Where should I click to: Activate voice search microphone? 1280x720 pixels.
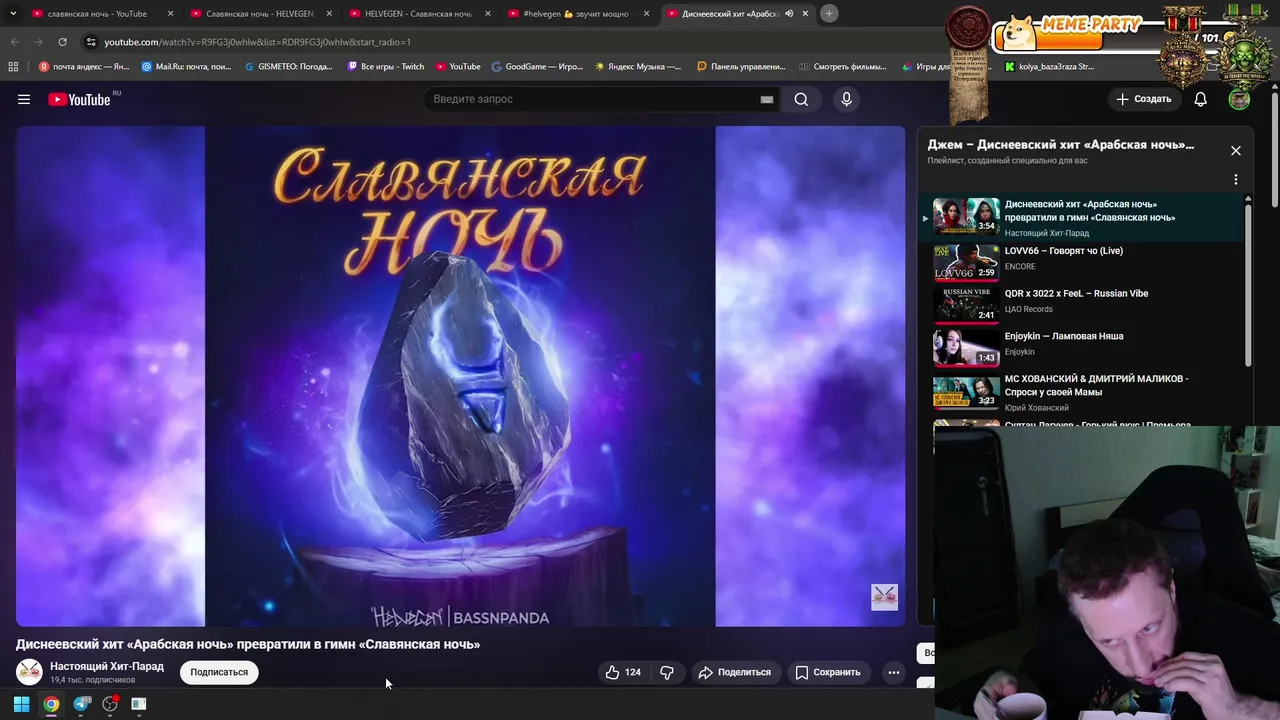(846, 99)
